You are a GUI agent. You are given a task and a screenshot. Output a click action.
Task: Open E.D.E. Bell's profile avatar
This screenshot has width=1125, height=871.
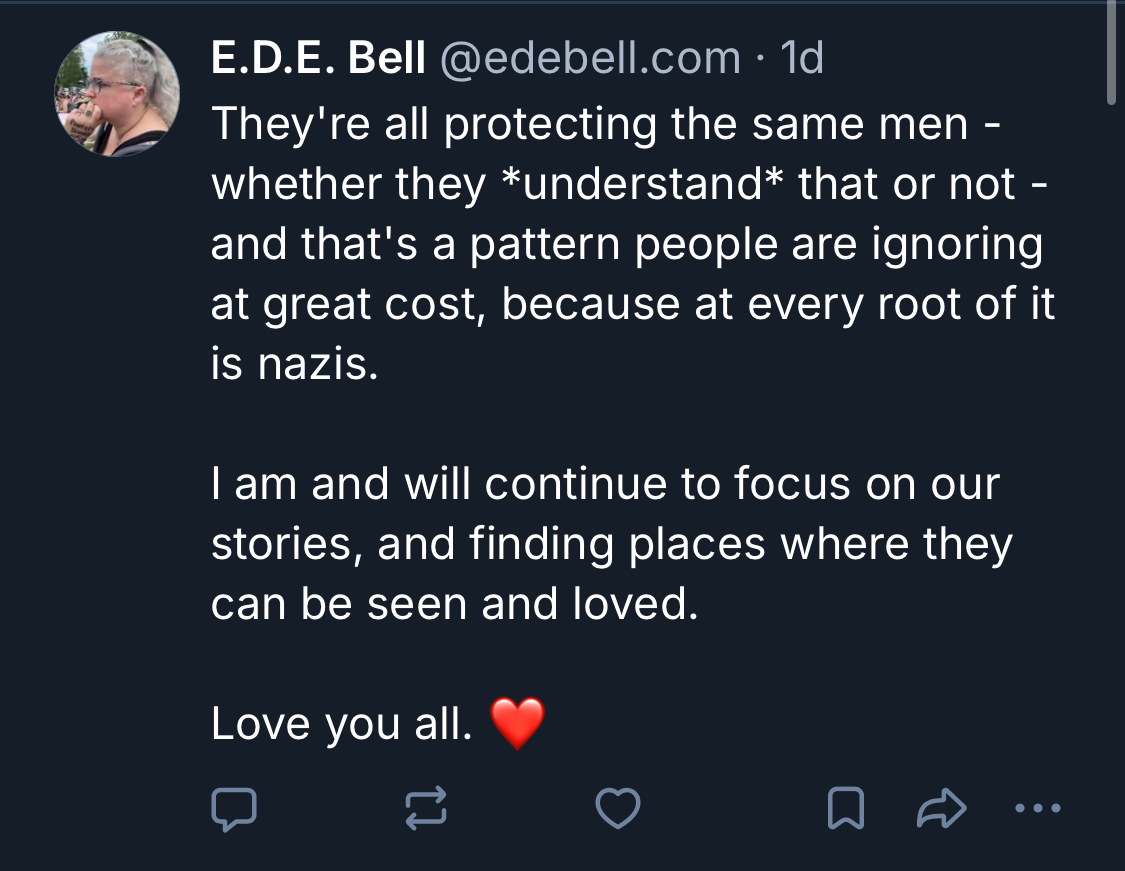click(117, 93)
